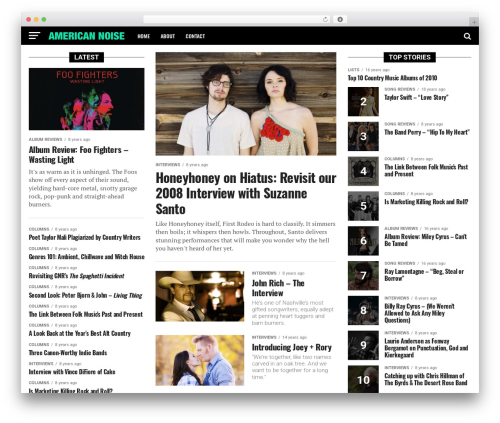Open The Band Perry – "Hip To My Heart"
The image size is (500, 423).
pyautogui.click(x=427, y=132)
